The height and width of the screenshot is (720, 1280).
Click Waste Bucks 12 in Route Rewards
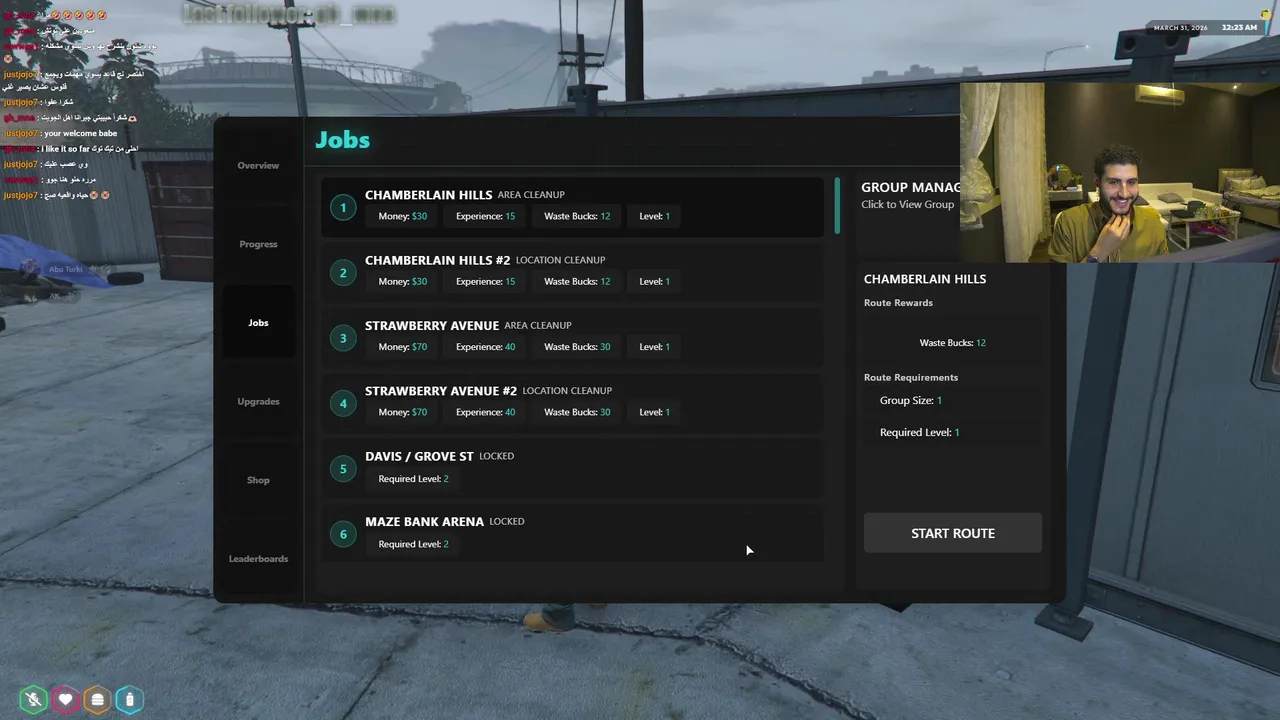[953, 343]
